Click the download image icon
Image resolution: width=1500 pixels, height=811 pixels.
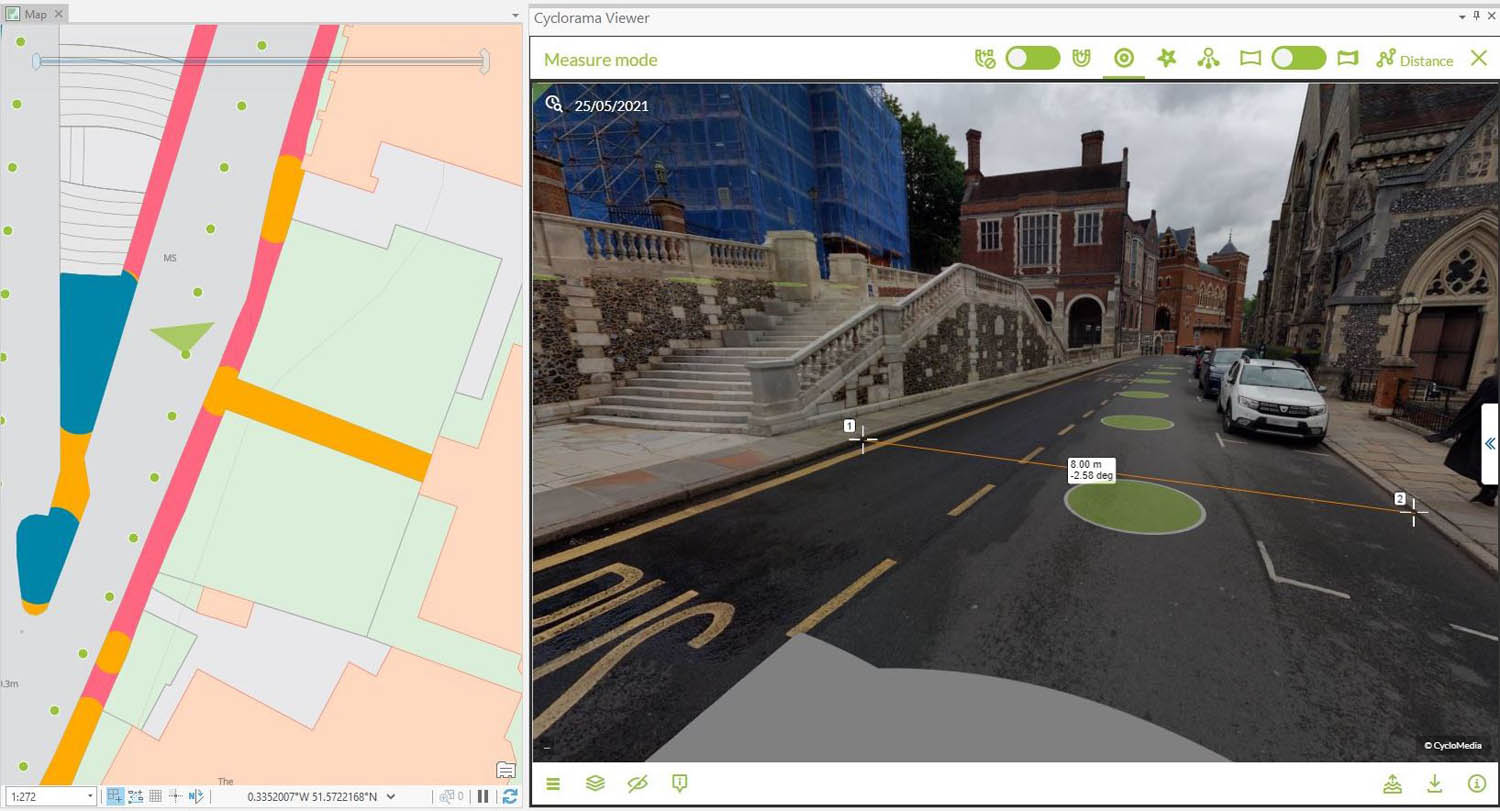1434,783
